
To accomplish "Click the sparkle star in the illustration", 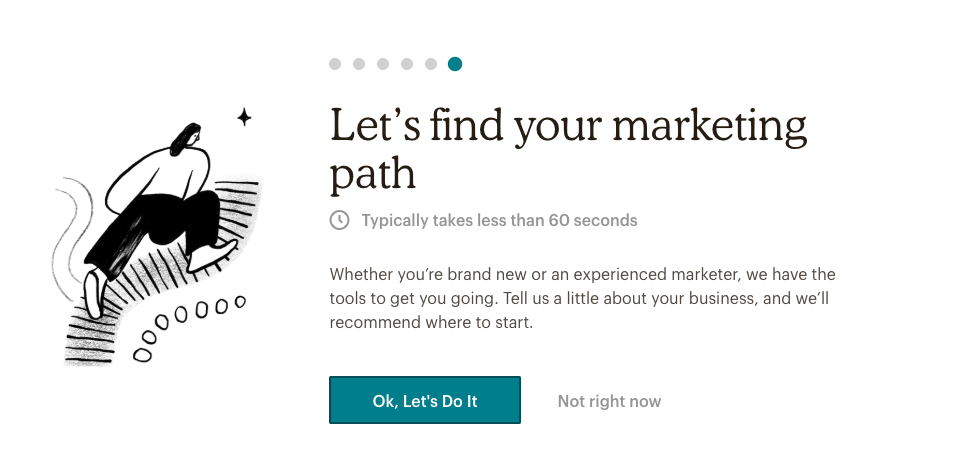I will tap(243, 118).
